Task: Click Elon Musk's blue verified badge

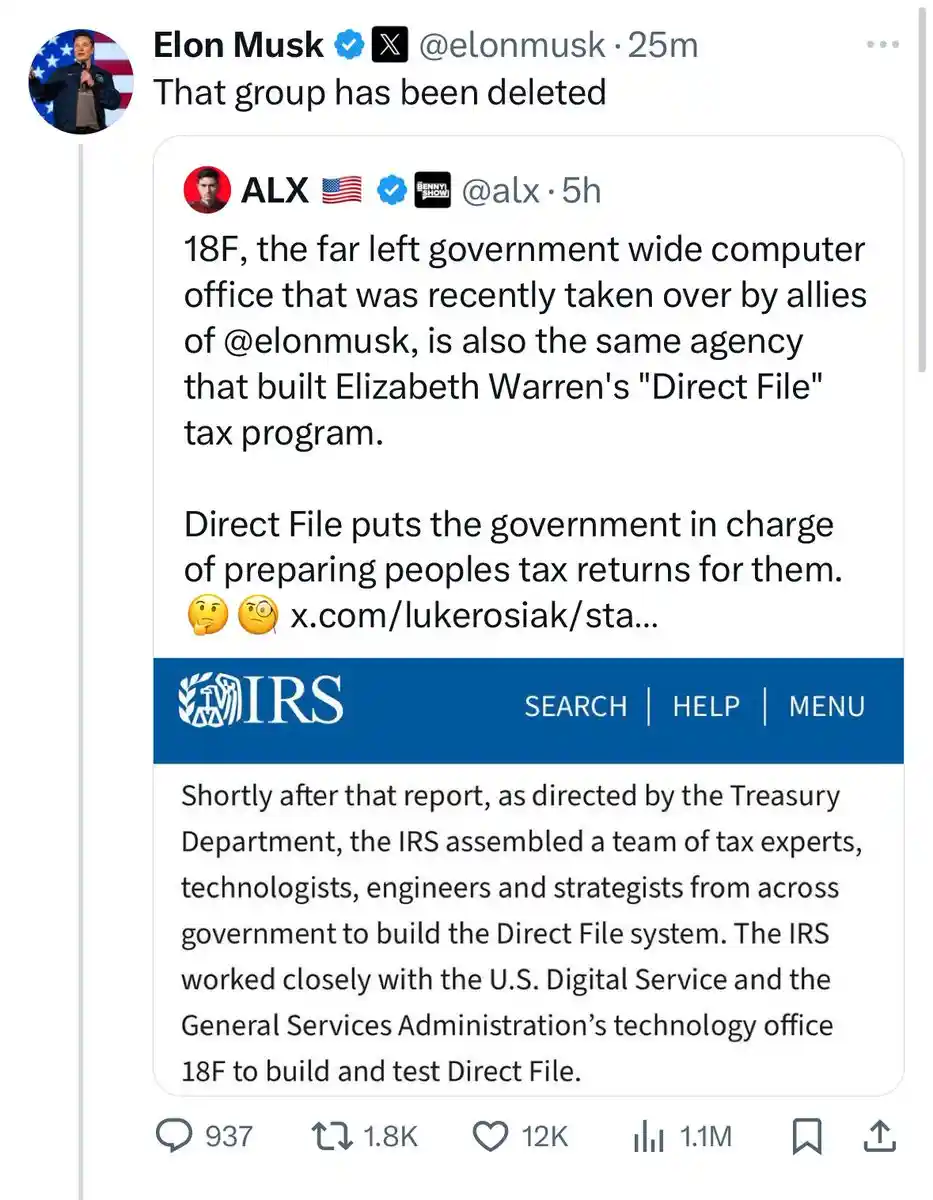Action: click(x=348, y=45)
